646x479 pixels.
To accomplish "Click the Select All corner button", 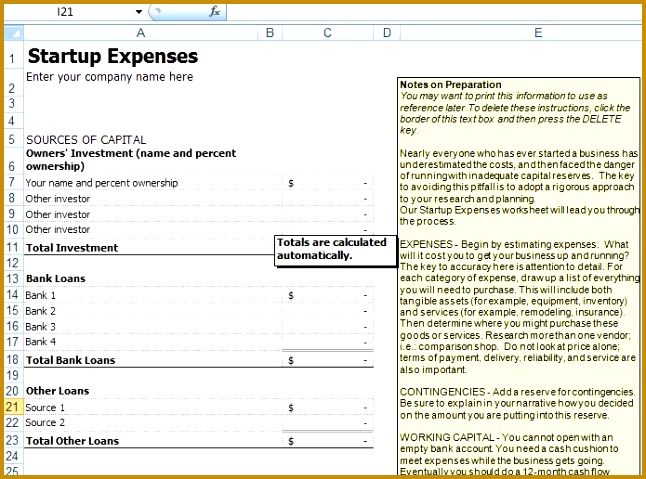I will coord(14,33).
